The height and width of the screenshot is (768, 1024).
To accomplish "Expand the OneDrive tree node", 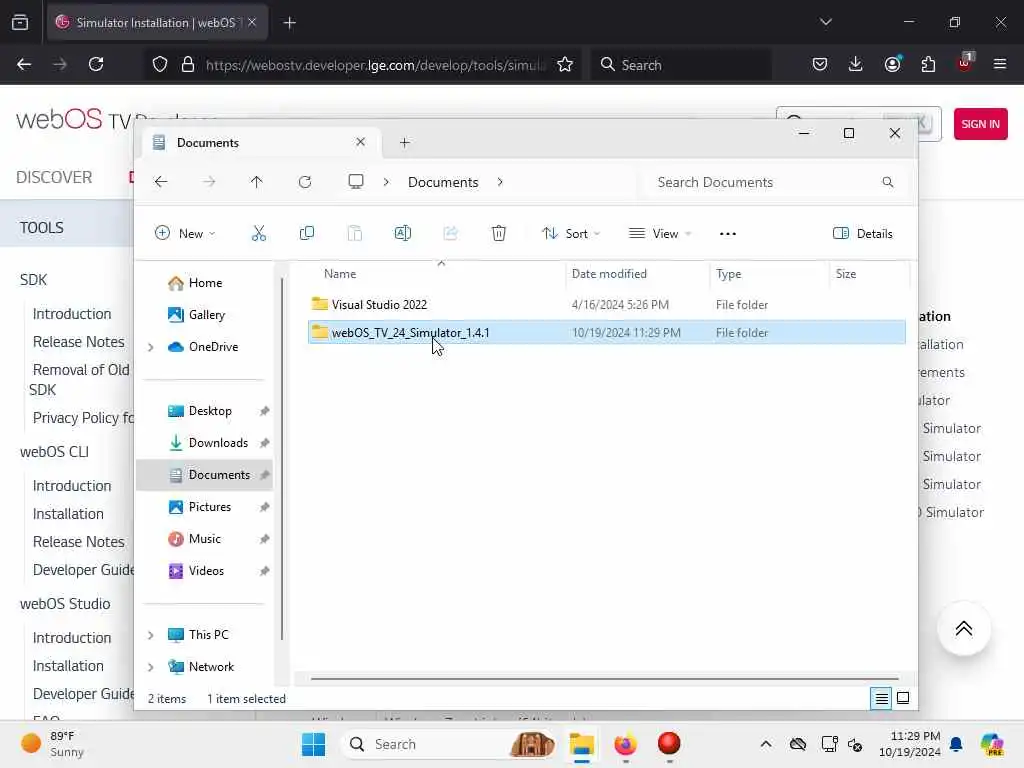I will pos(151,347).
